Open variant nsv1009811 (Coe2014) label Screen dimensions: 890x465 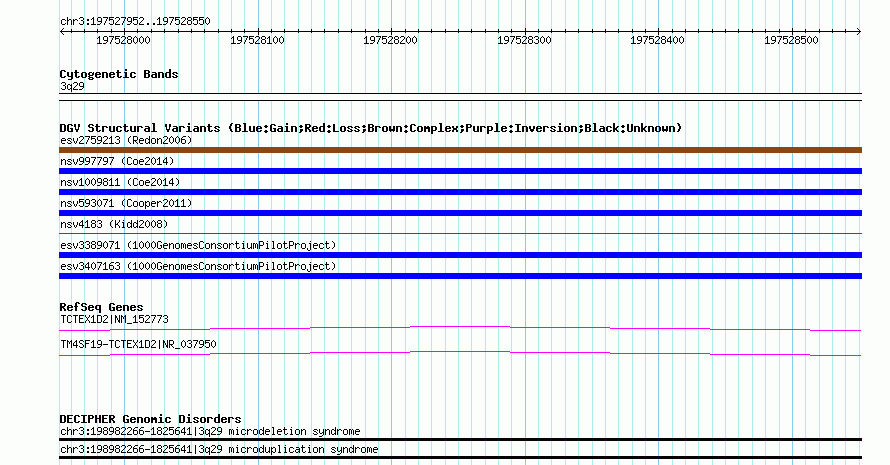(120, 182)
